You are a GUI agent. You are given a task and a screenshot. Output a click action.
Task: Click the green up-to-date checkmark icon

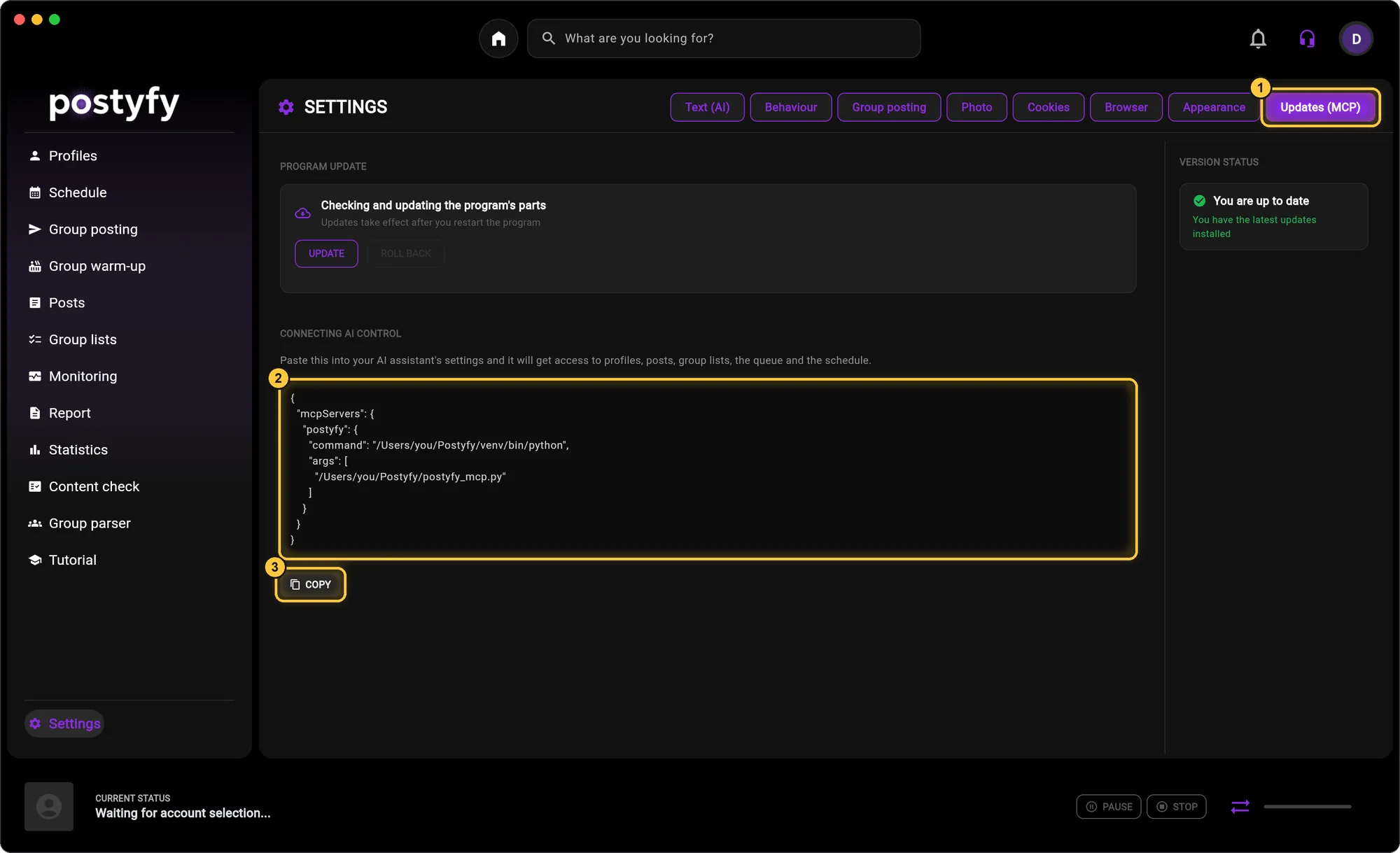click(x=1199, y=201)
